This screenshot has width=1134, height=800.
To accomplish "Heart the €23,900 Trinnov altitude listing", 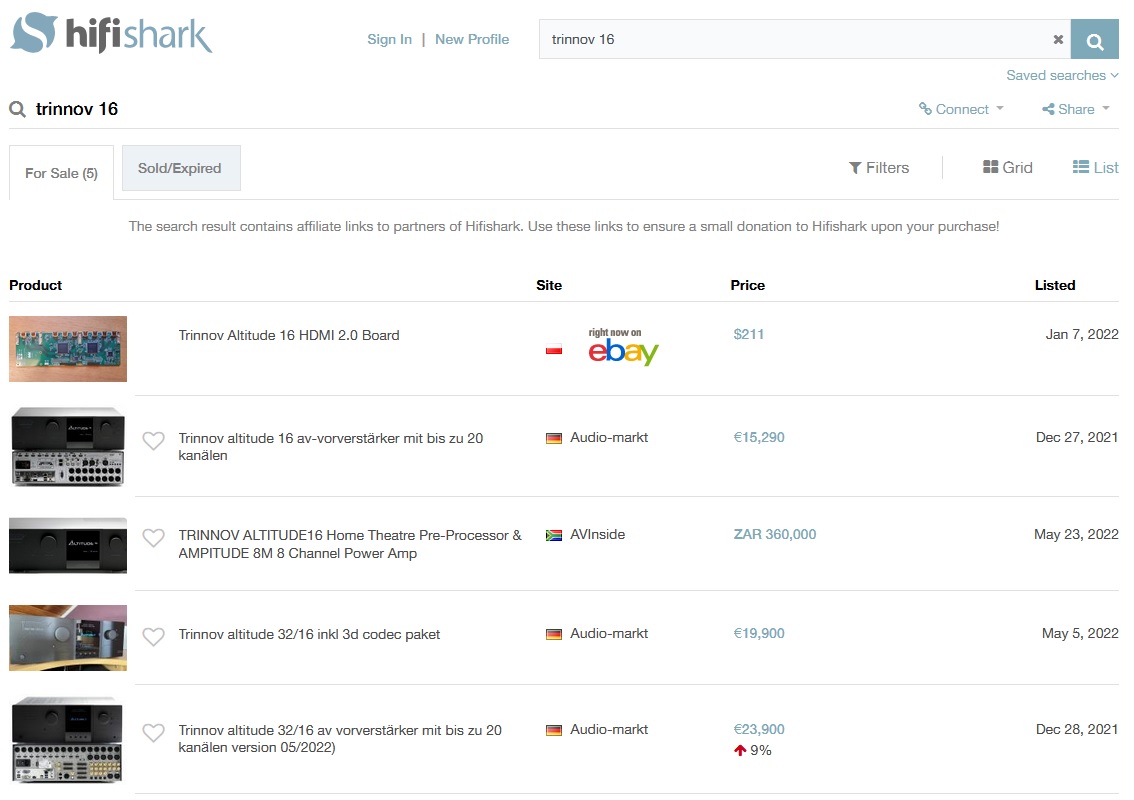I will coord(153,733).
